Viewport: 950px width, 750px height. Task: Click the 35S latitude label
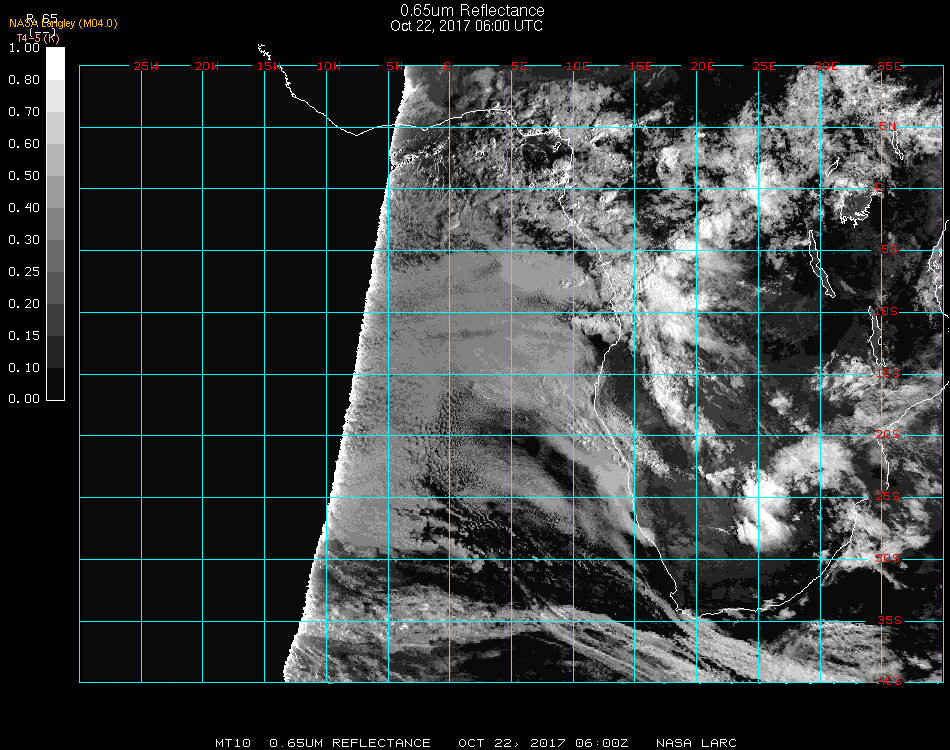pyautogui.click(x=889, y=620)
